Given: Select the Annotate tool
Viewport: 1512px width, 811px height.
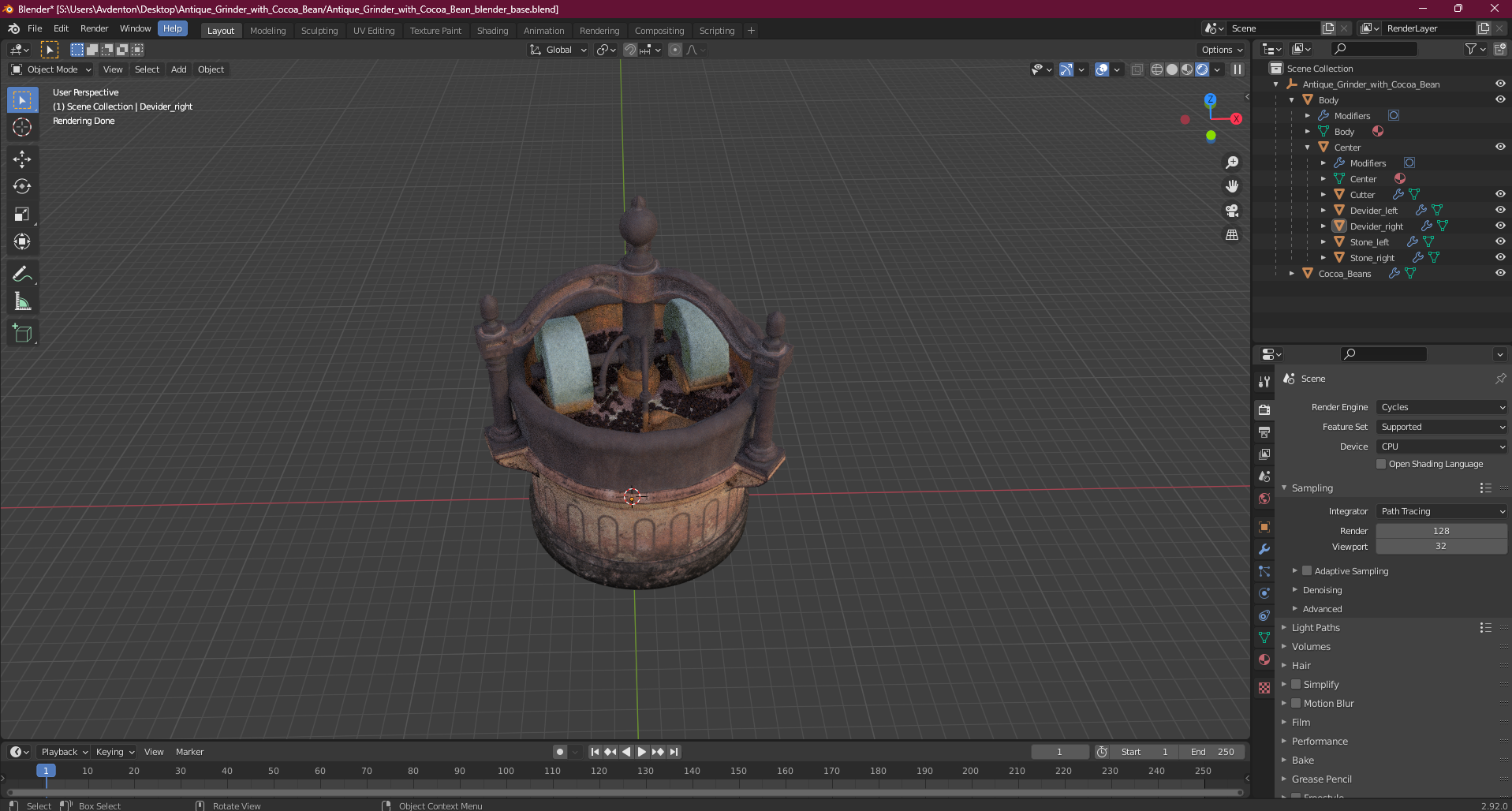Looking at the screenshot, I should pos(22,275).
